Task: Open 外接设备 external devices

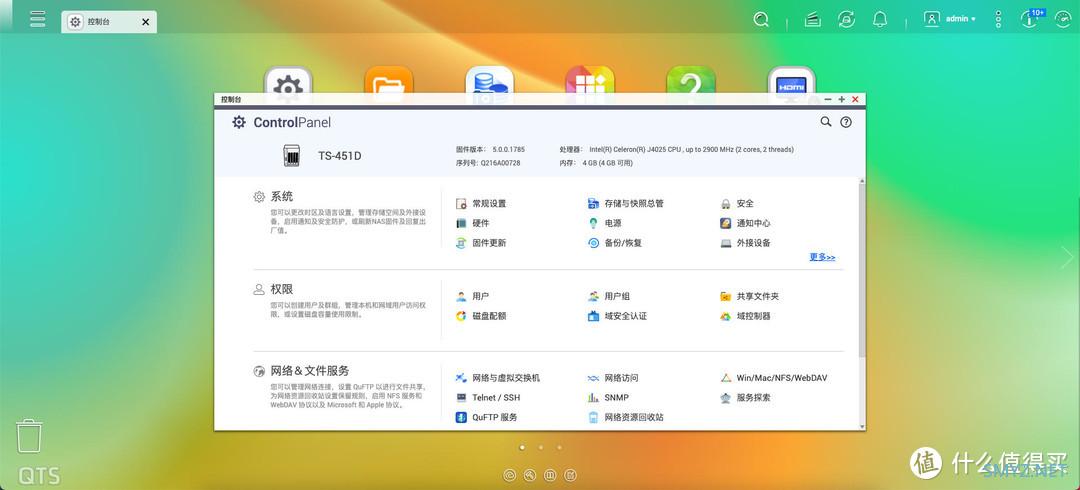Action: 745,243
